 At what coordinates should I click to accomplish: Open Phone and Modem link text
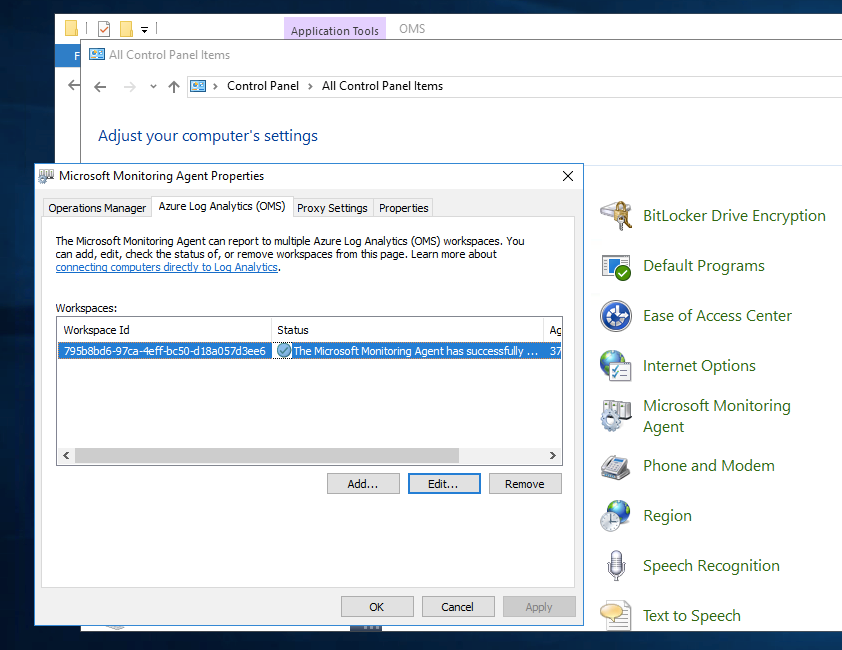(709, 466)
